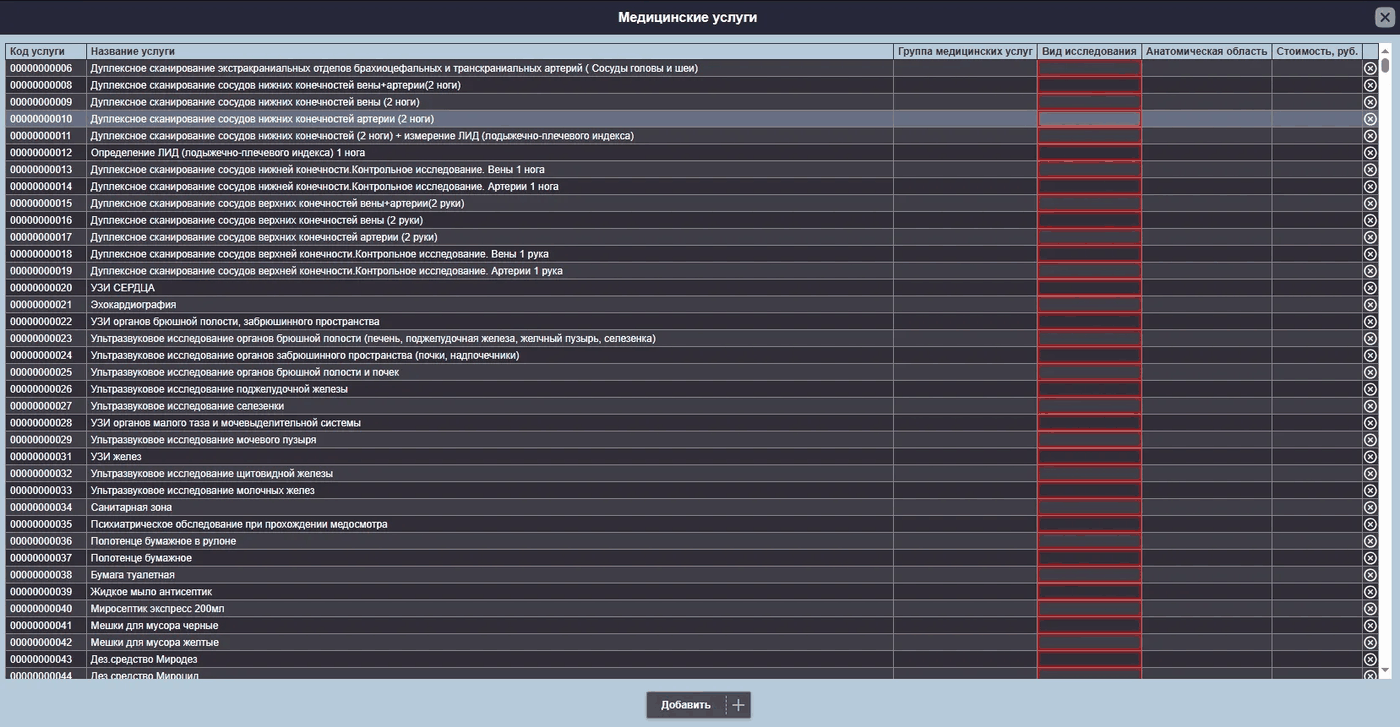Click 'Ультразвуковое исследование органов брюшной полости и почек'
The image size is (1400, 727).
click(245, 372)
